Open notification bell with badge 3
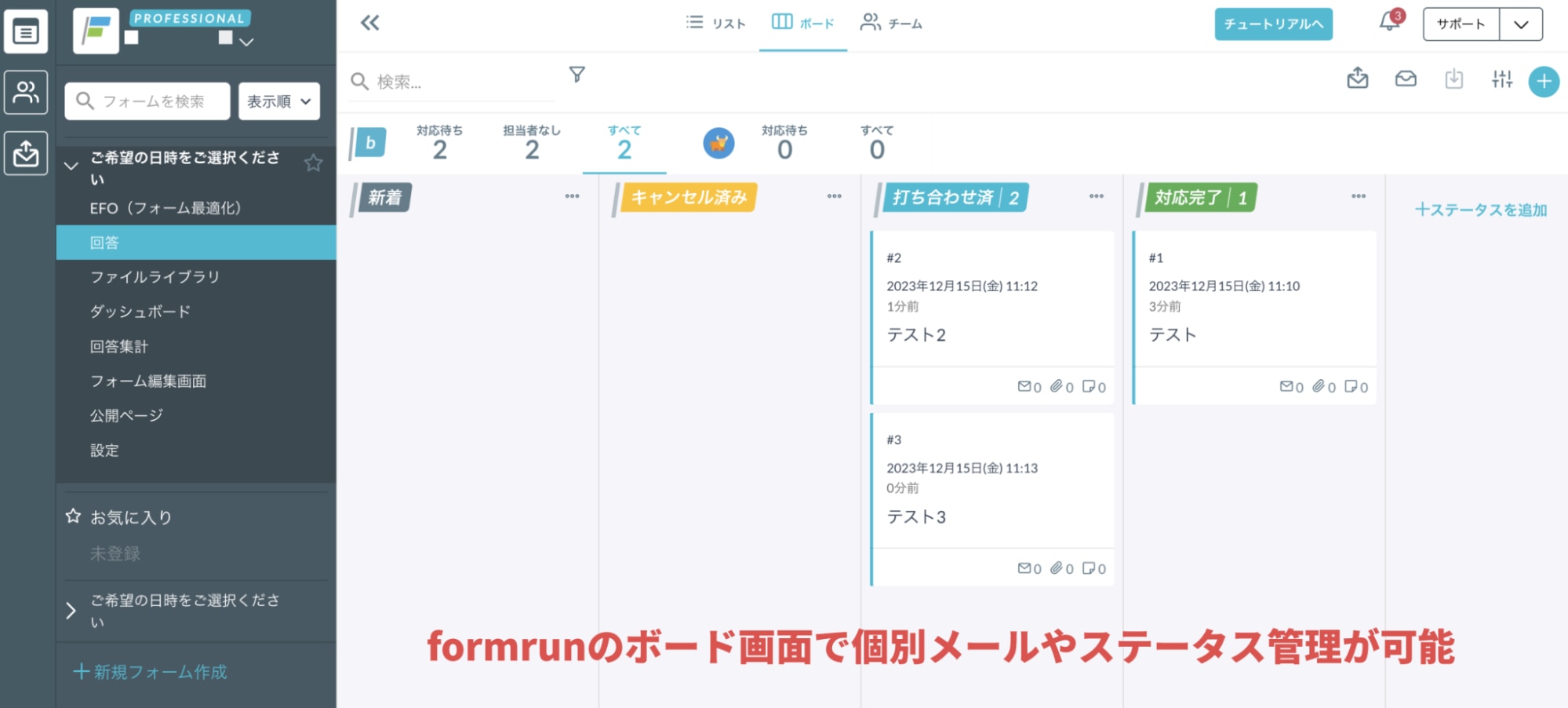The height and width of the screenshot is (708, 1568). click(1390, 21)
